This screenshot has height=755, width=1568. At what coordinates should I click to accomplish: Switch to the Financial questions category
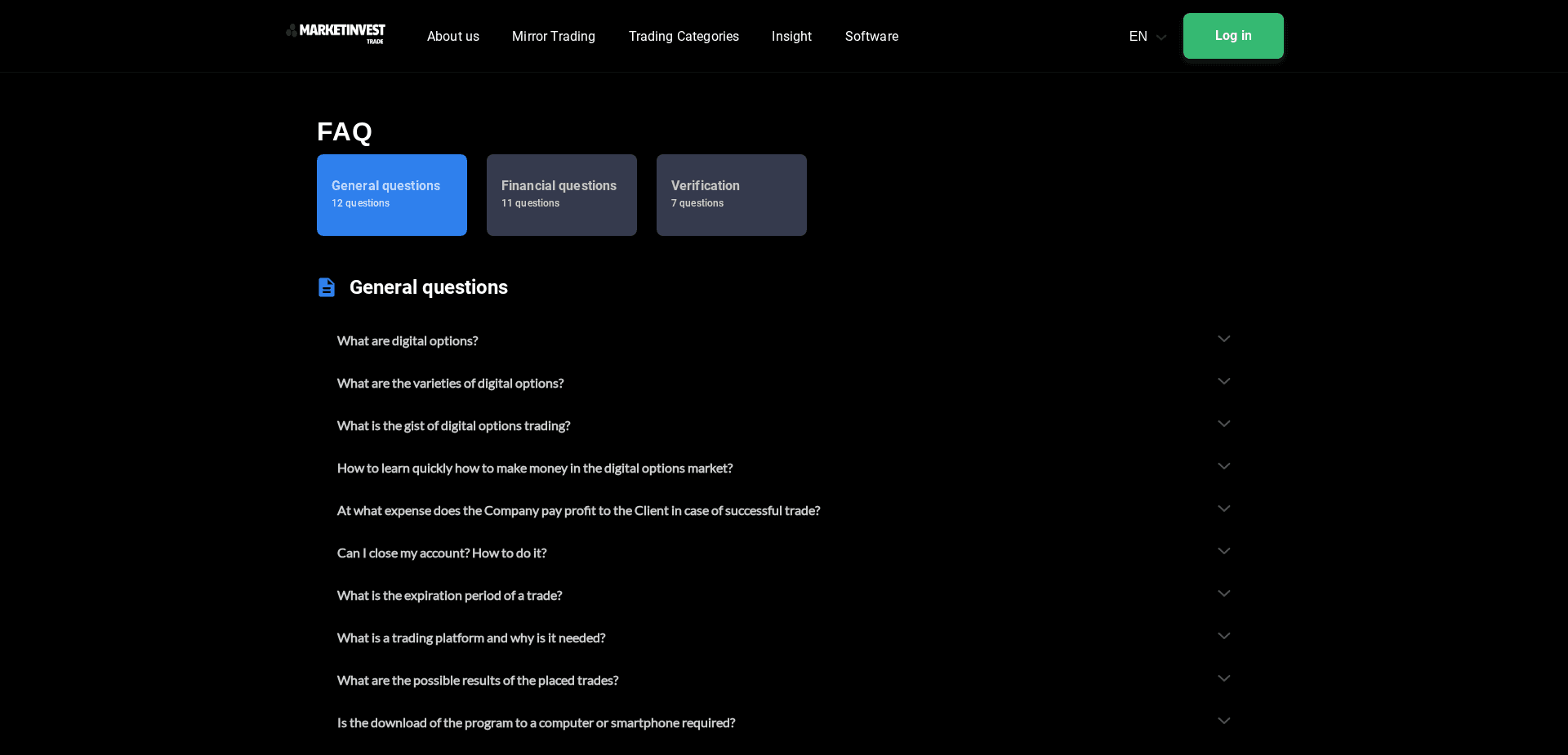click(x=561, y=194)
